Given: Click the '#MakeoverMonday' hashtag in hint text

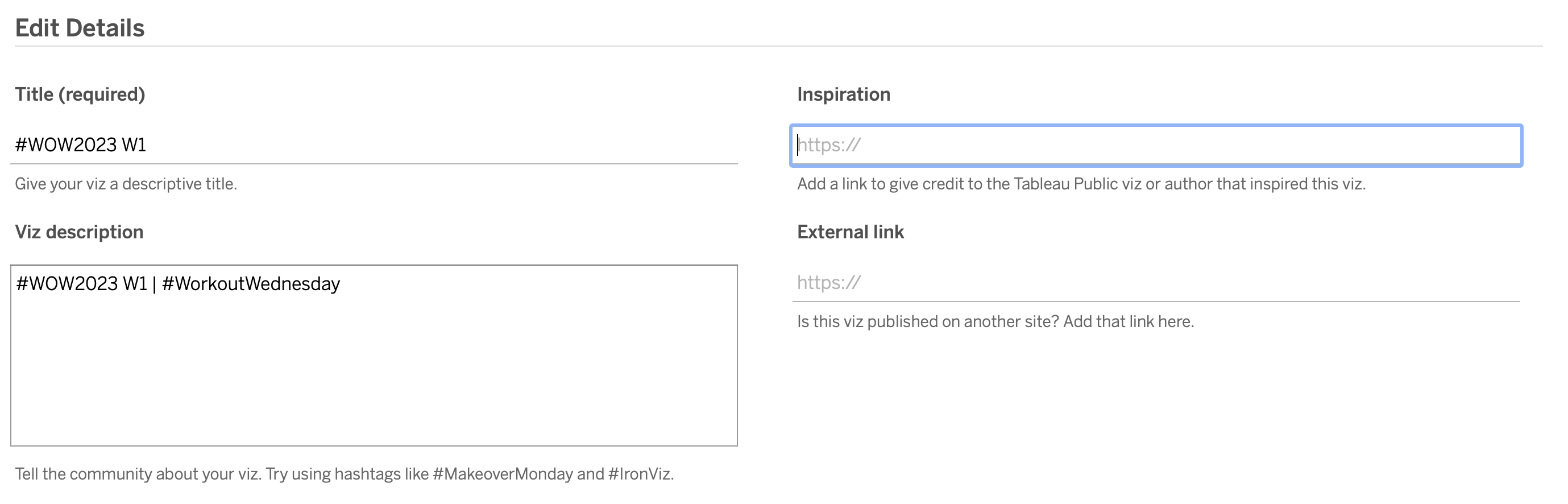Looking at the screenshot, I should (503, 473).
